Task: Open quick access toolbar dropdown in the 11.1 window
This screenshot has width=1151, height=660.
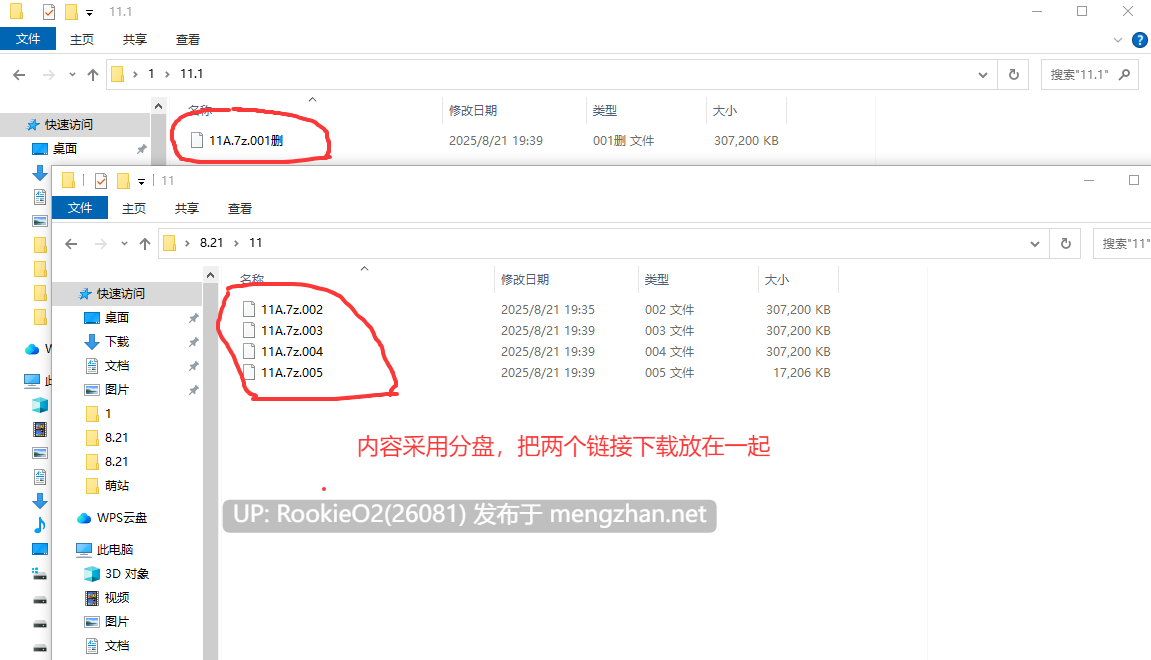Action: [90, 12]
